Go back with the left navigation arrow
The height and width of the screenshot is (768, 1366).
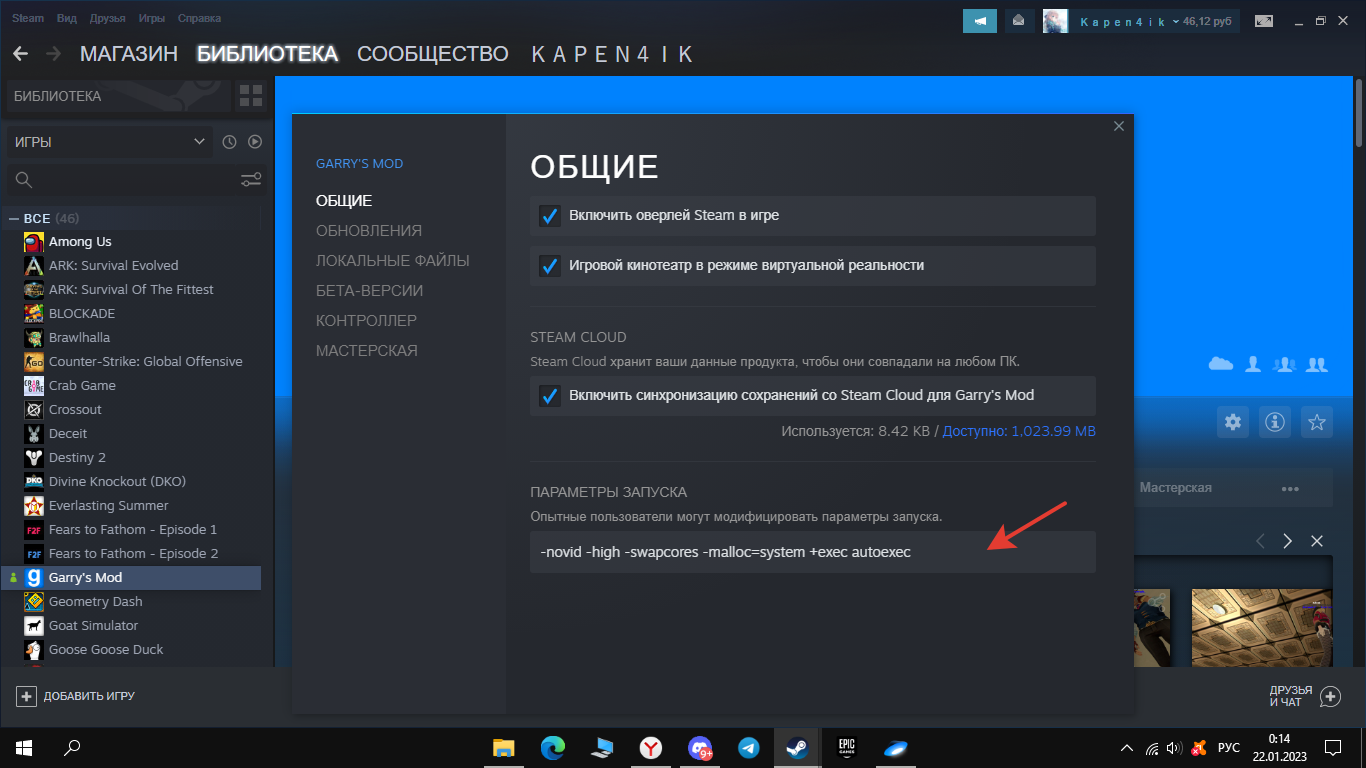click(21, 54)
